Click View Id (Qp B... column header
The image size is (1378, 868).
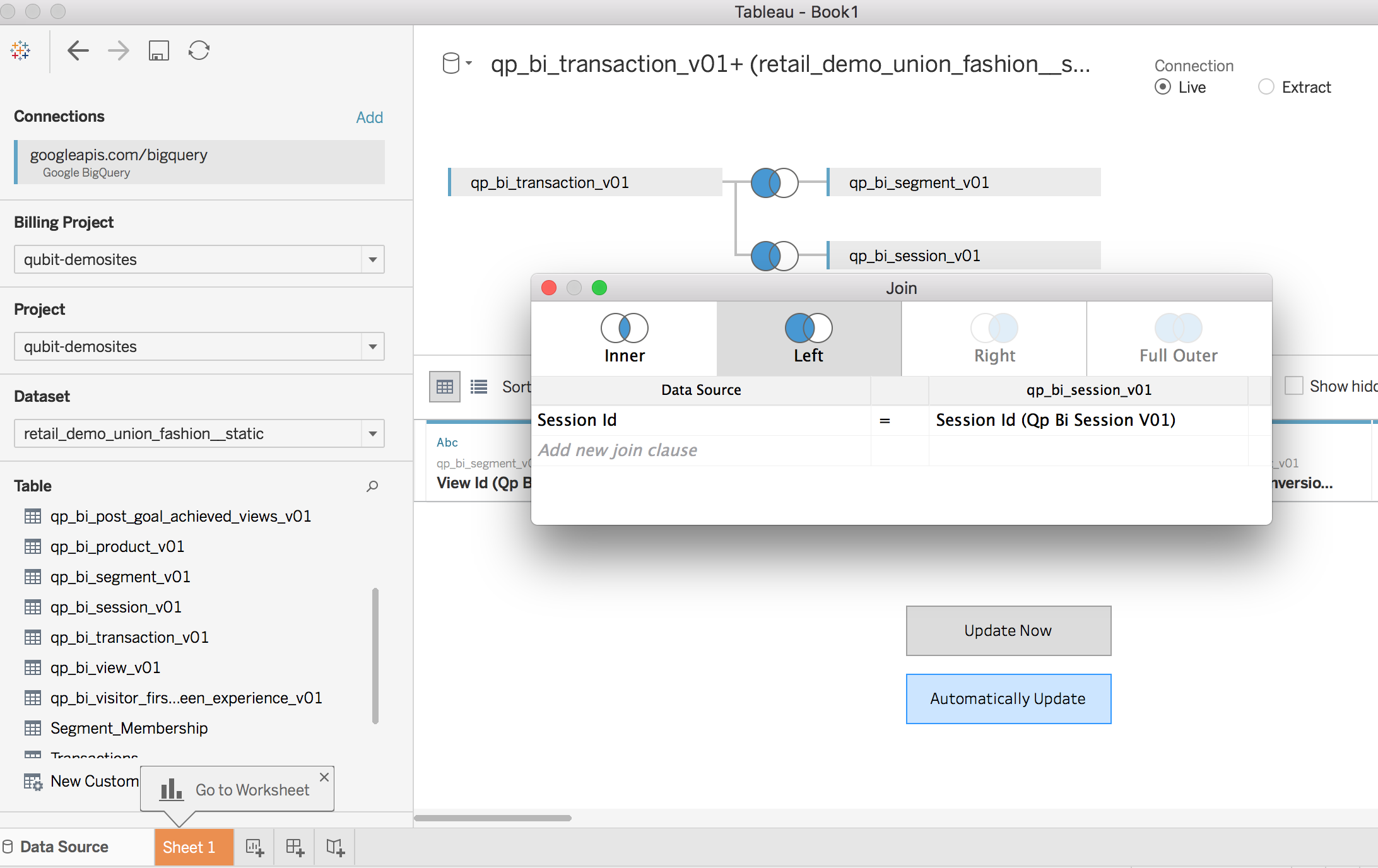click(x=483, y=483)
